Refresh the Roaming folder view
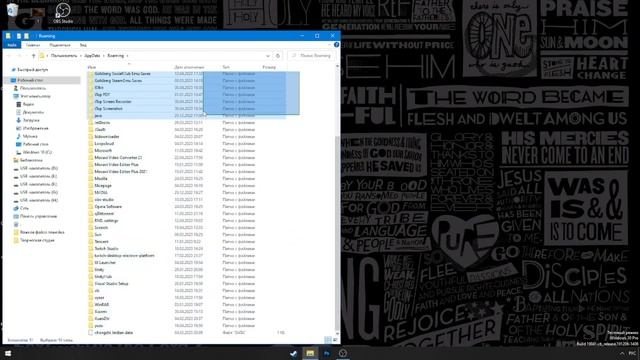Viewport: 640px width, 360px height. tap(278, 56)
